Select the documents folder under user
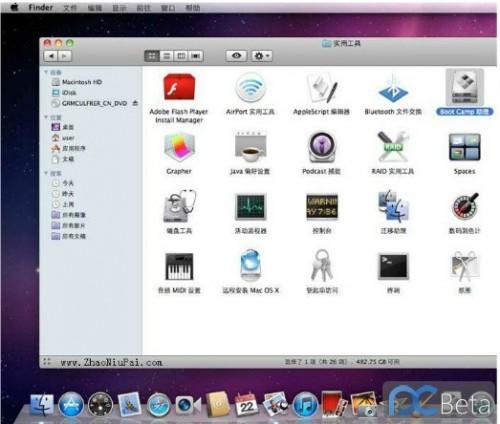 click(63, 159)
